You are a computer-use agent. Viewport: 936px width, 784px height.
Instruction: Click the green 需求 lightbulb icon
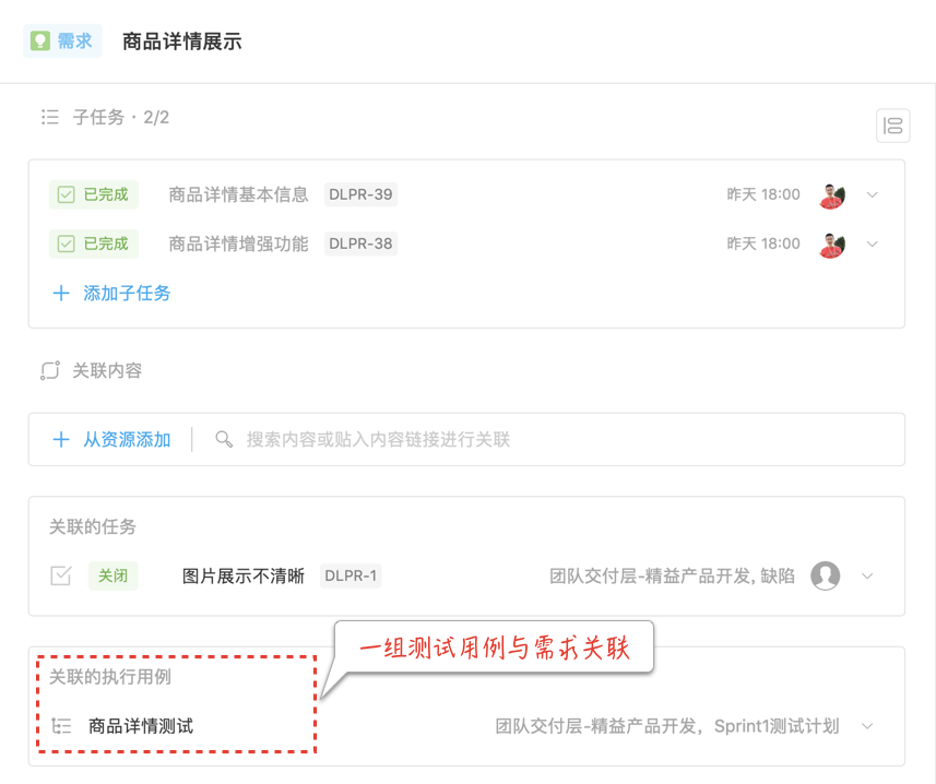tap(40, 41)
